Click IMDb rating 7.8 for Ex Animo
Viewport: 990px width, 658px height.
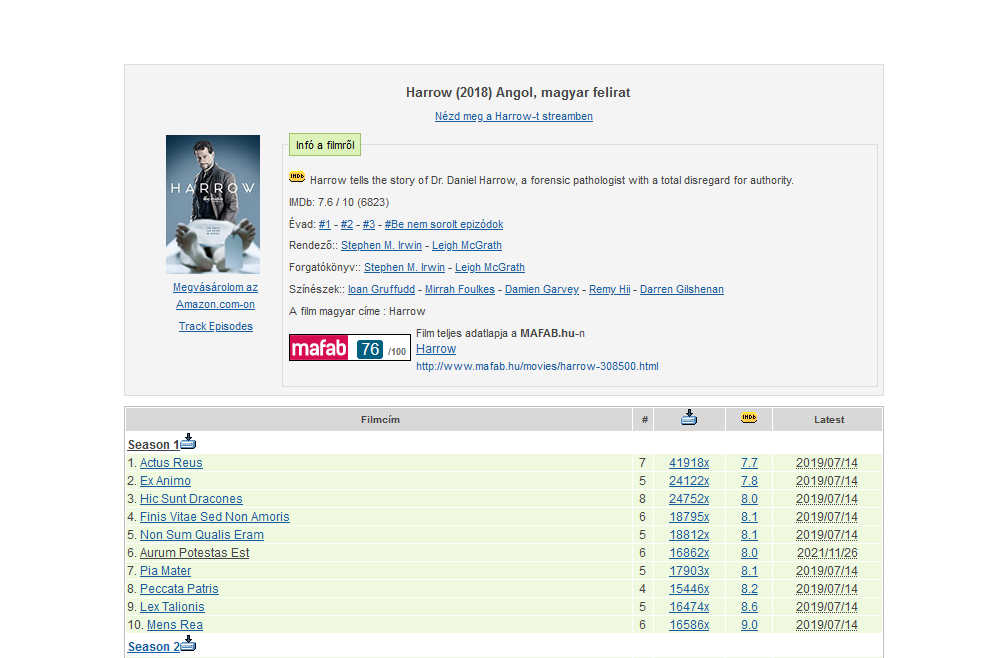coord(749,481)
